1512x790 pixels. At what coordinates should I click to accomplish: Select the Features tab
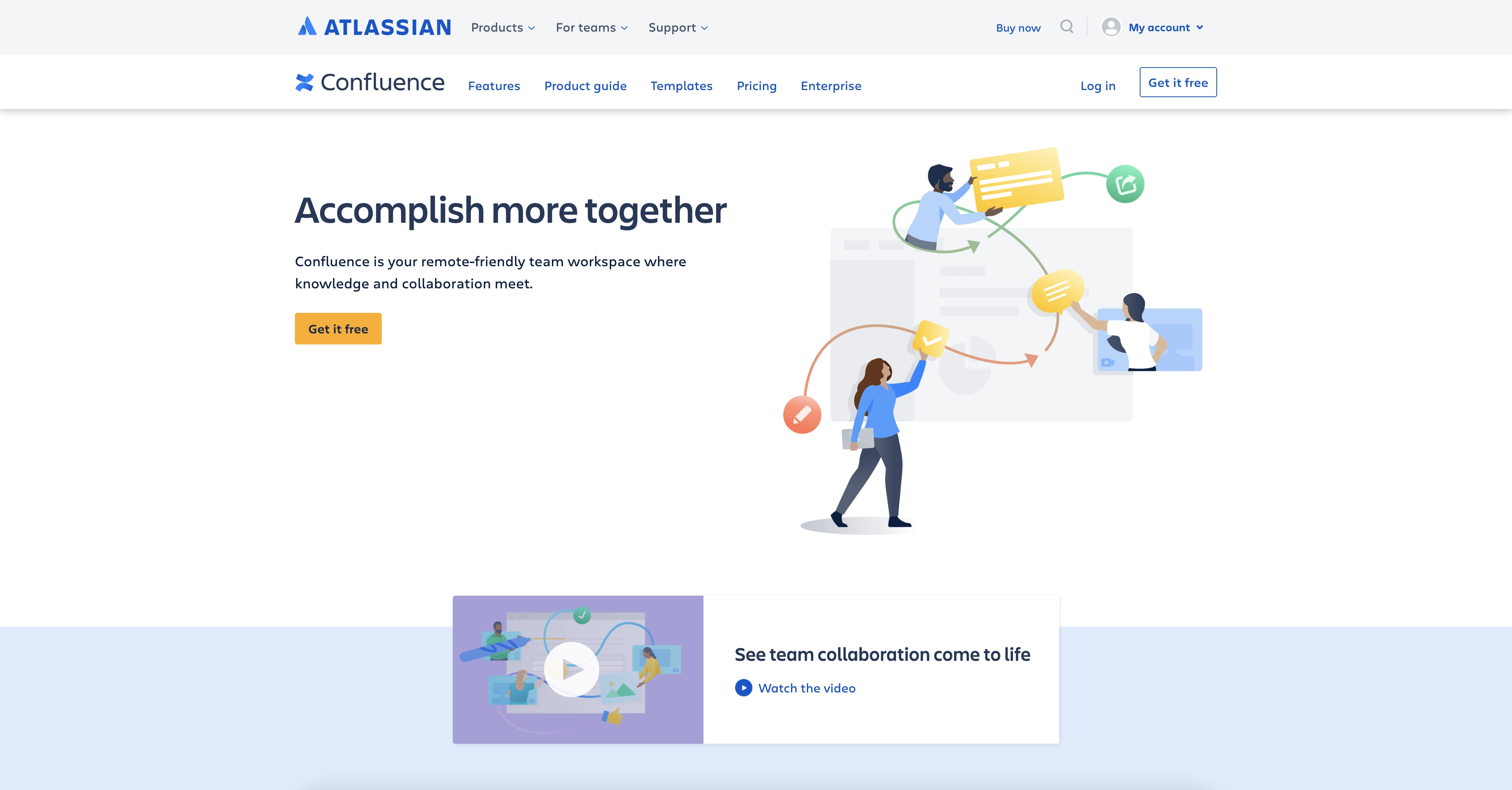click(x=494, y=85)
